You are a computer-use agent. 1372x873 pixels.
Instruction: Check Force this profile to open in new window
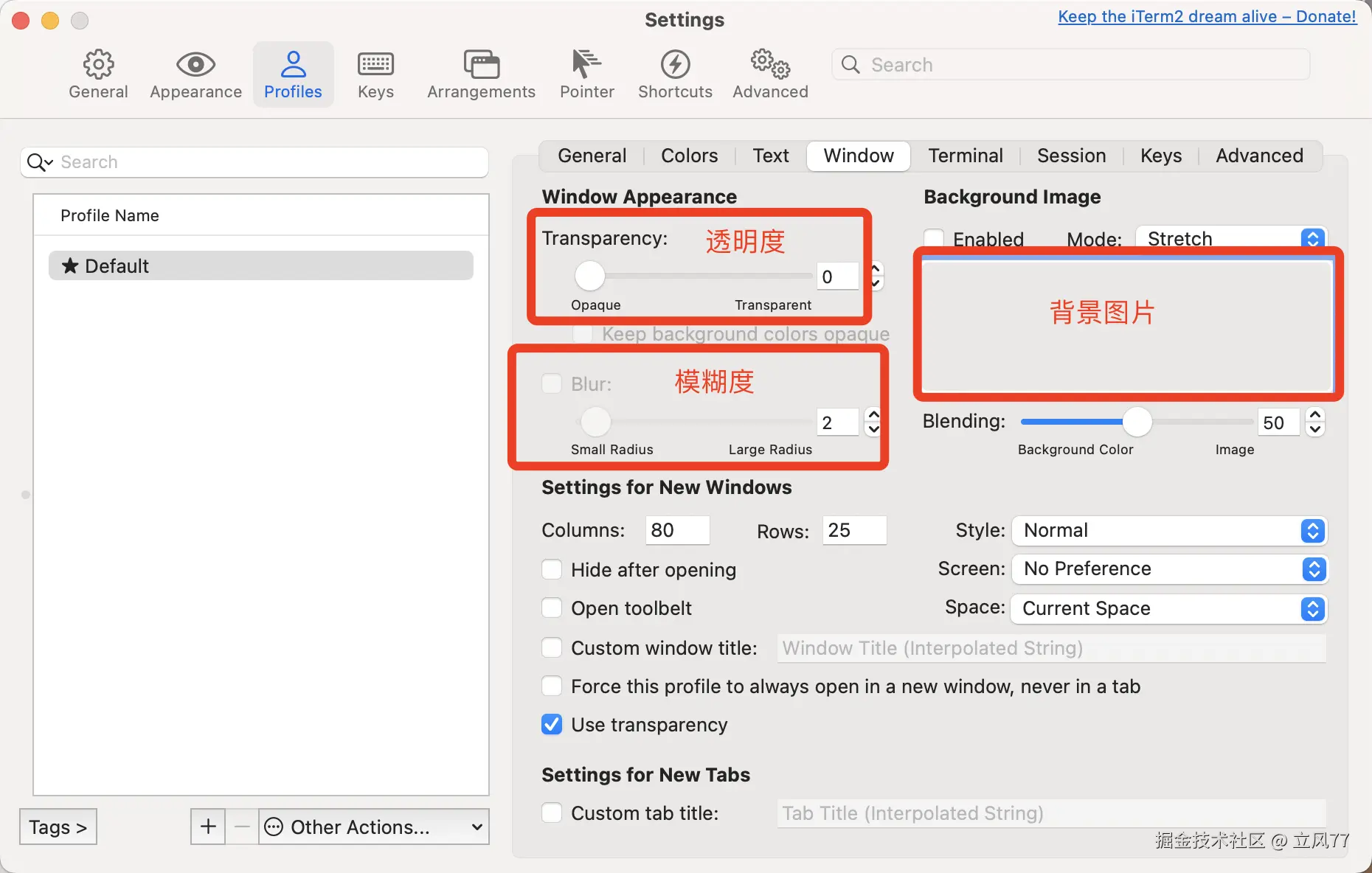tap(552, 686)
